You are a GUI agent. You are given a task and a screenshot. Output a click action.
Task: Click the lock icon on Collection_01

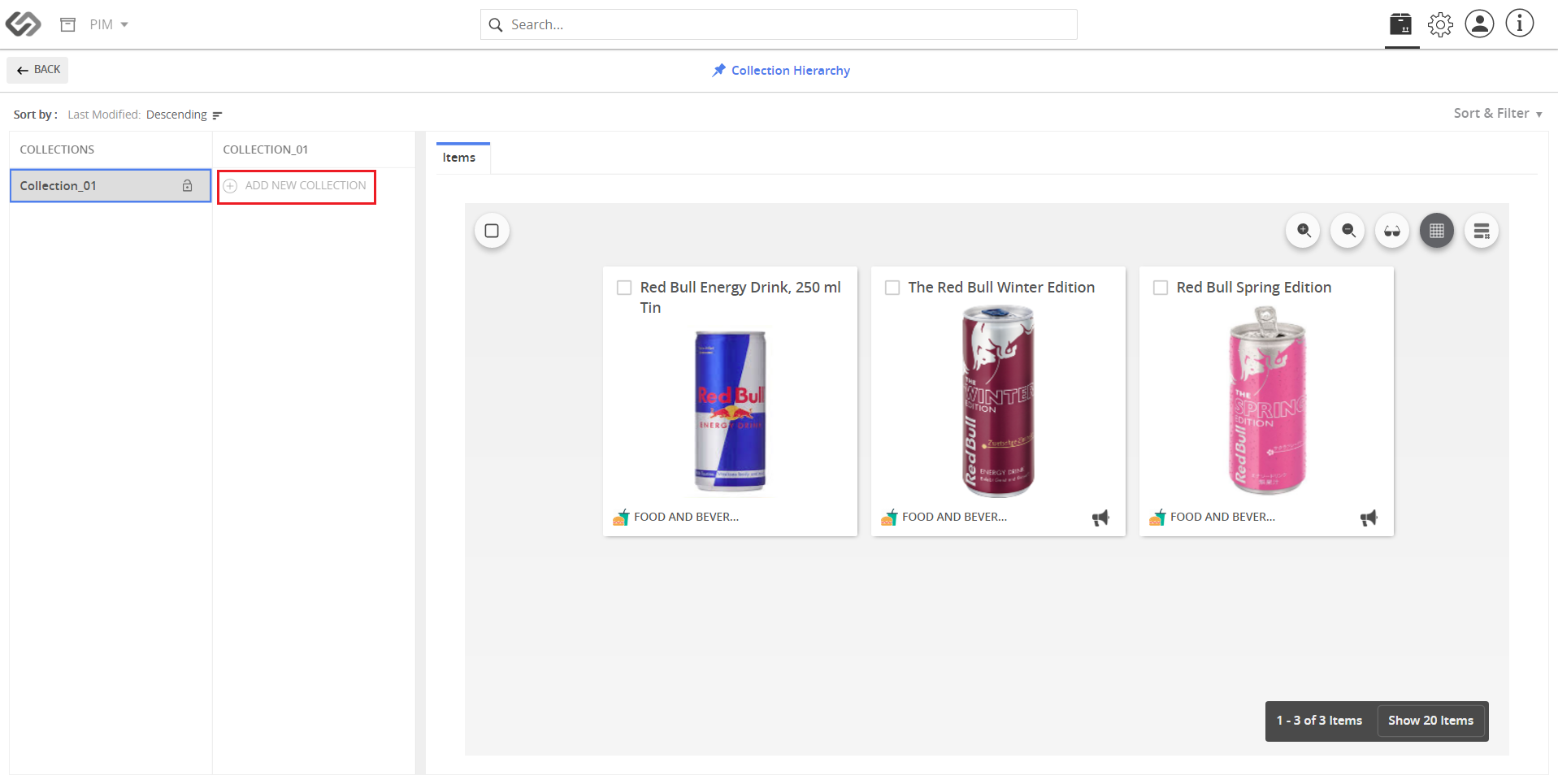(187, 186)
